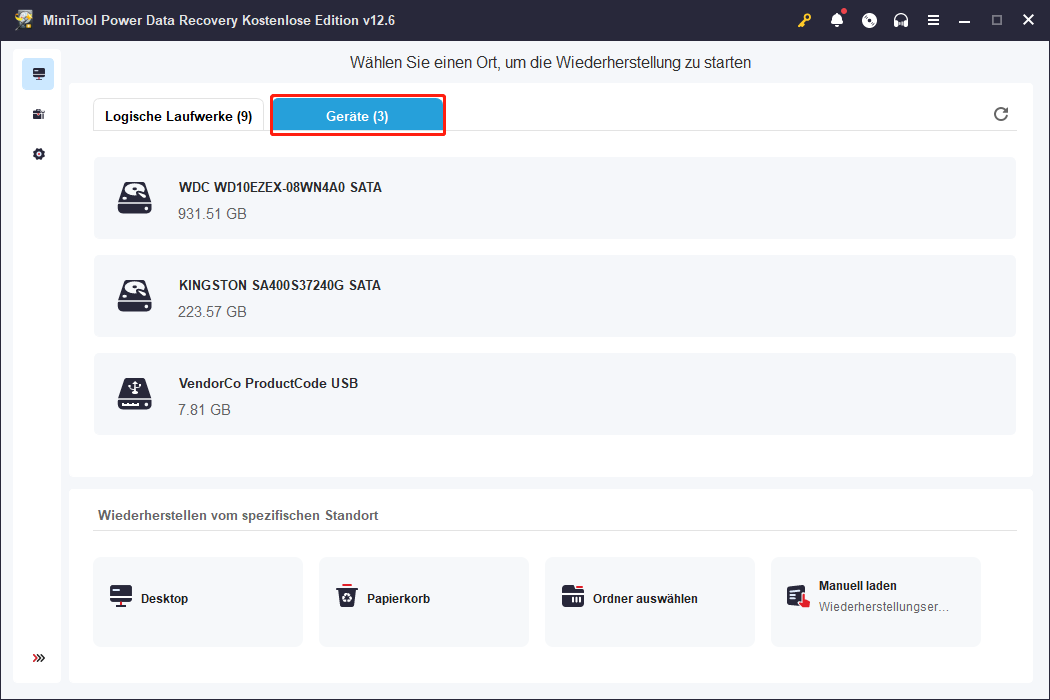
Task: Open Manuell laden recovery result
Action: click(876, 602)
